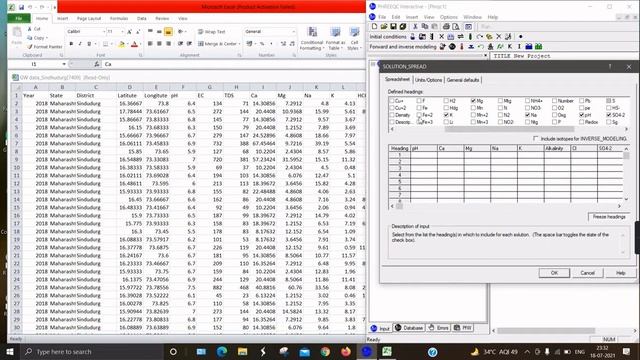This screenshot has width=640, height=360.
Task: Open Cell Styles dropdown in Excel
Action: point(354,39)
